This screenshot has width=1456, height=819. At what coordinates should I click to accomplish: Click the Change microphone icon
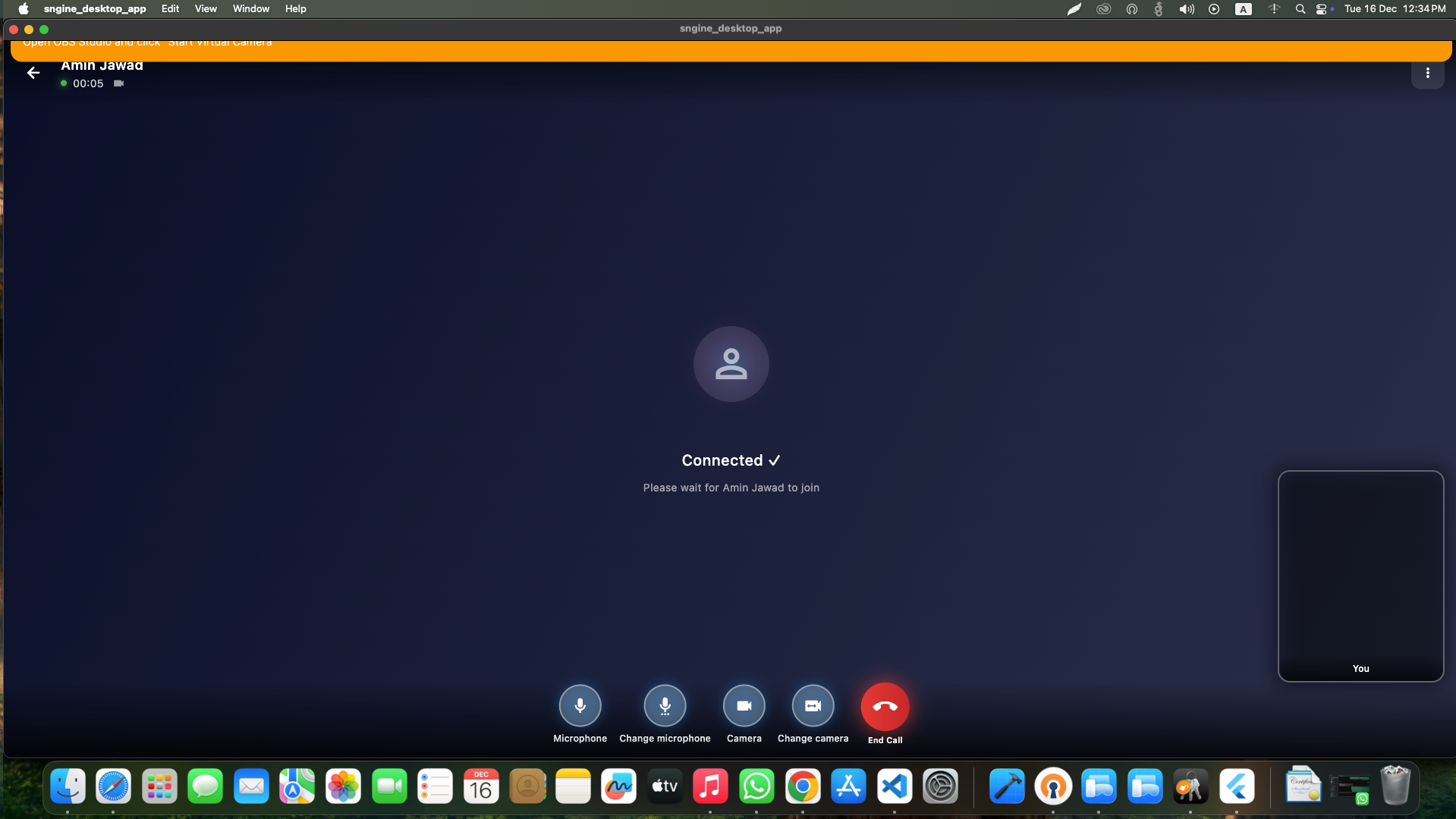665,705
